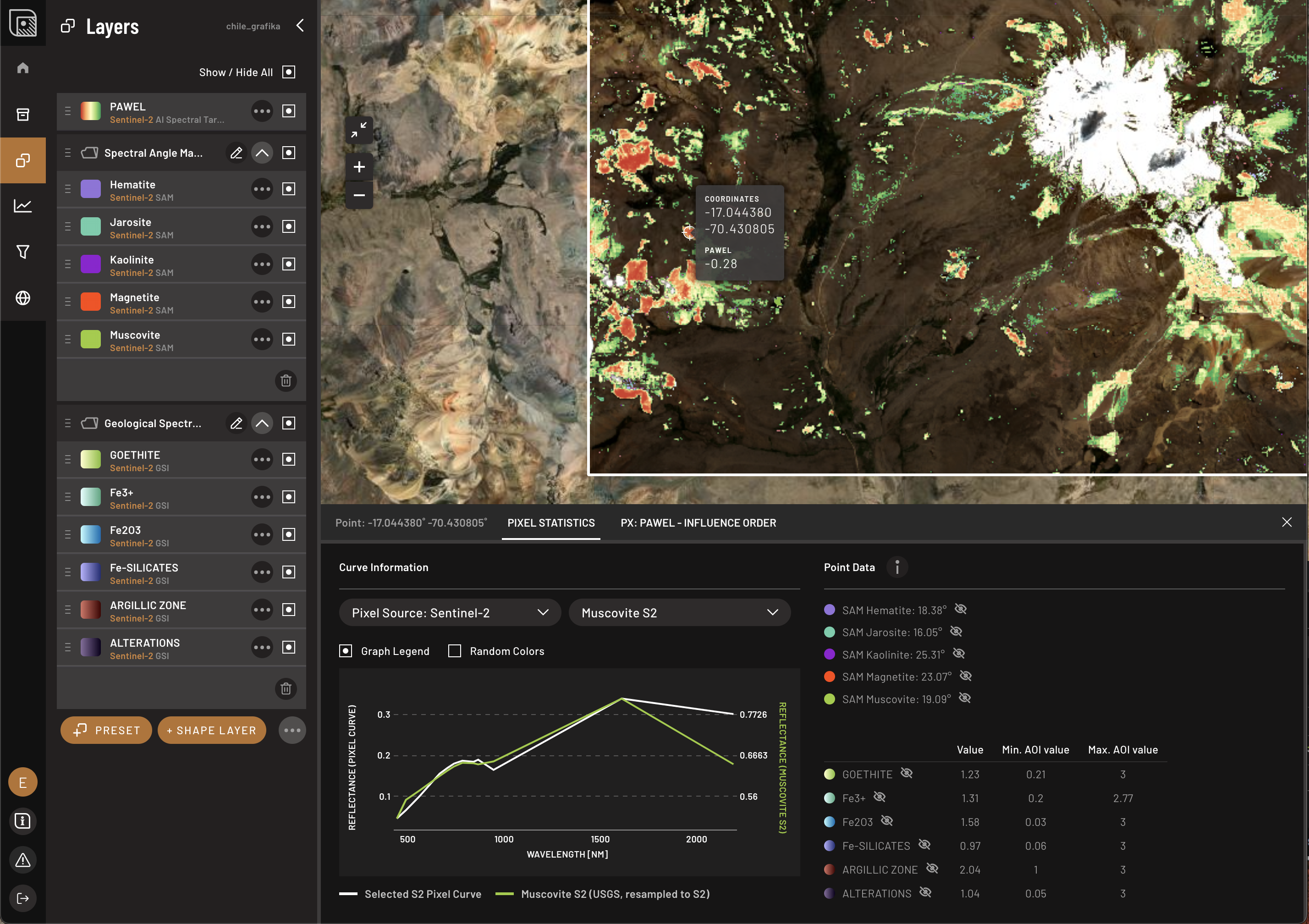Open the globe icon in sidebar
Screen dimensions: 1309x924
(23, 297)
